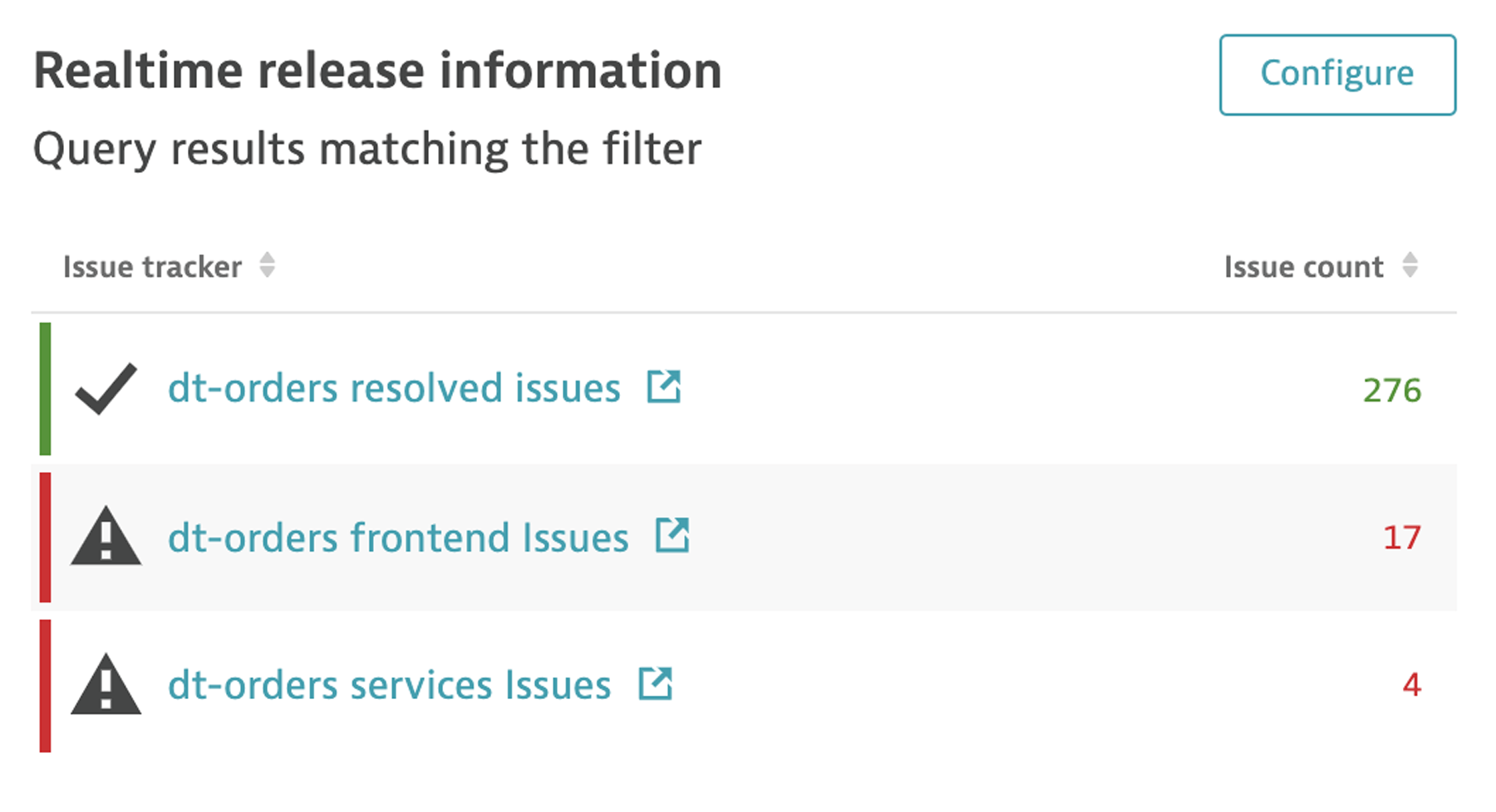Image resolution: width=1496 pixels, height=812 pixels.
Task: Click the checkmark icon beside dt-orders resolved issues
Action: pyautogui.click(x=105, y=387)
